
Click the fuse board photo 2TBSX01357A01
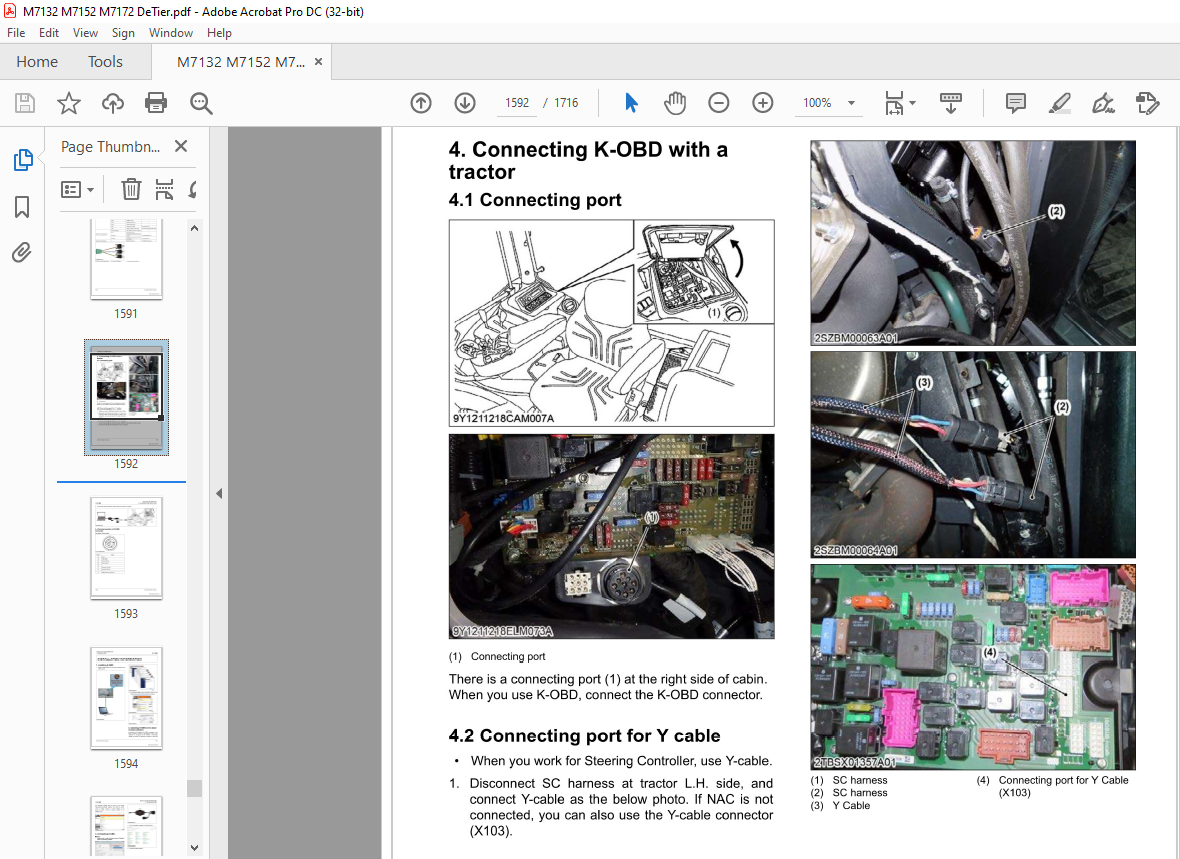pyautogui.click(x=973, y=667)
